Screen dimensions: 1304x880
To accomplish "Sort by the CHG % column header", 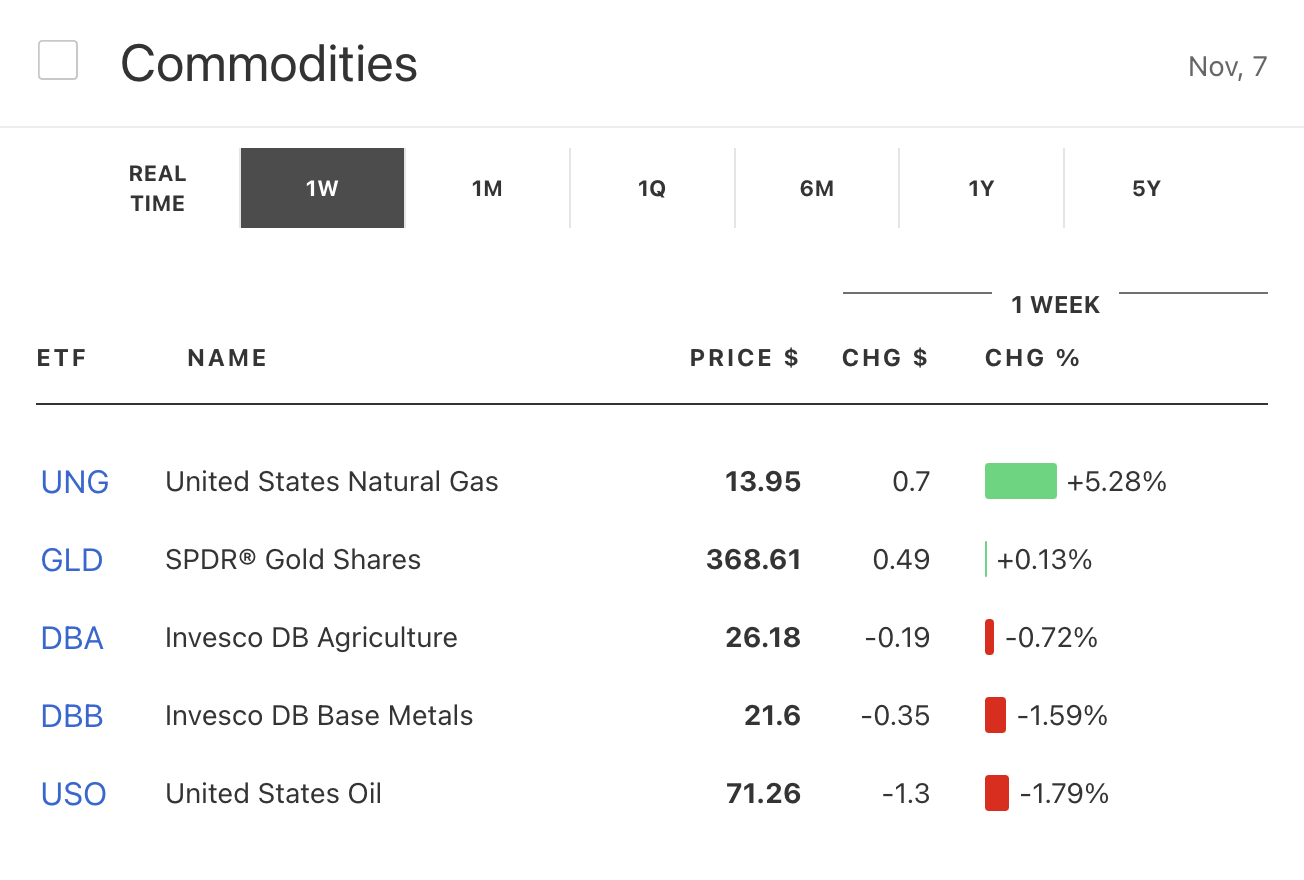I will pos(1032,359).
